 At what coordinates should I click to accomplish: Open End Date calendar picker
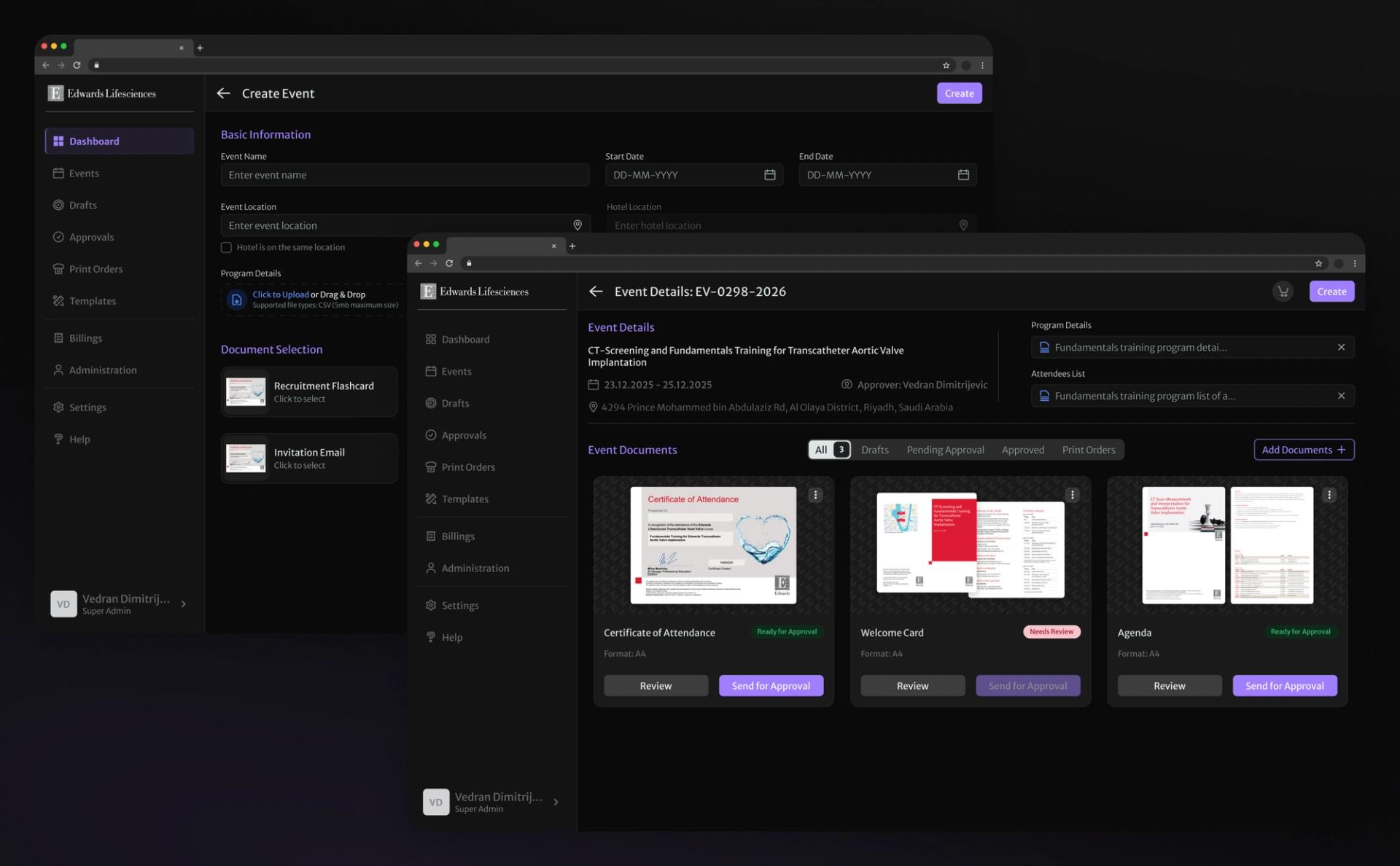(x=963, y=175)
